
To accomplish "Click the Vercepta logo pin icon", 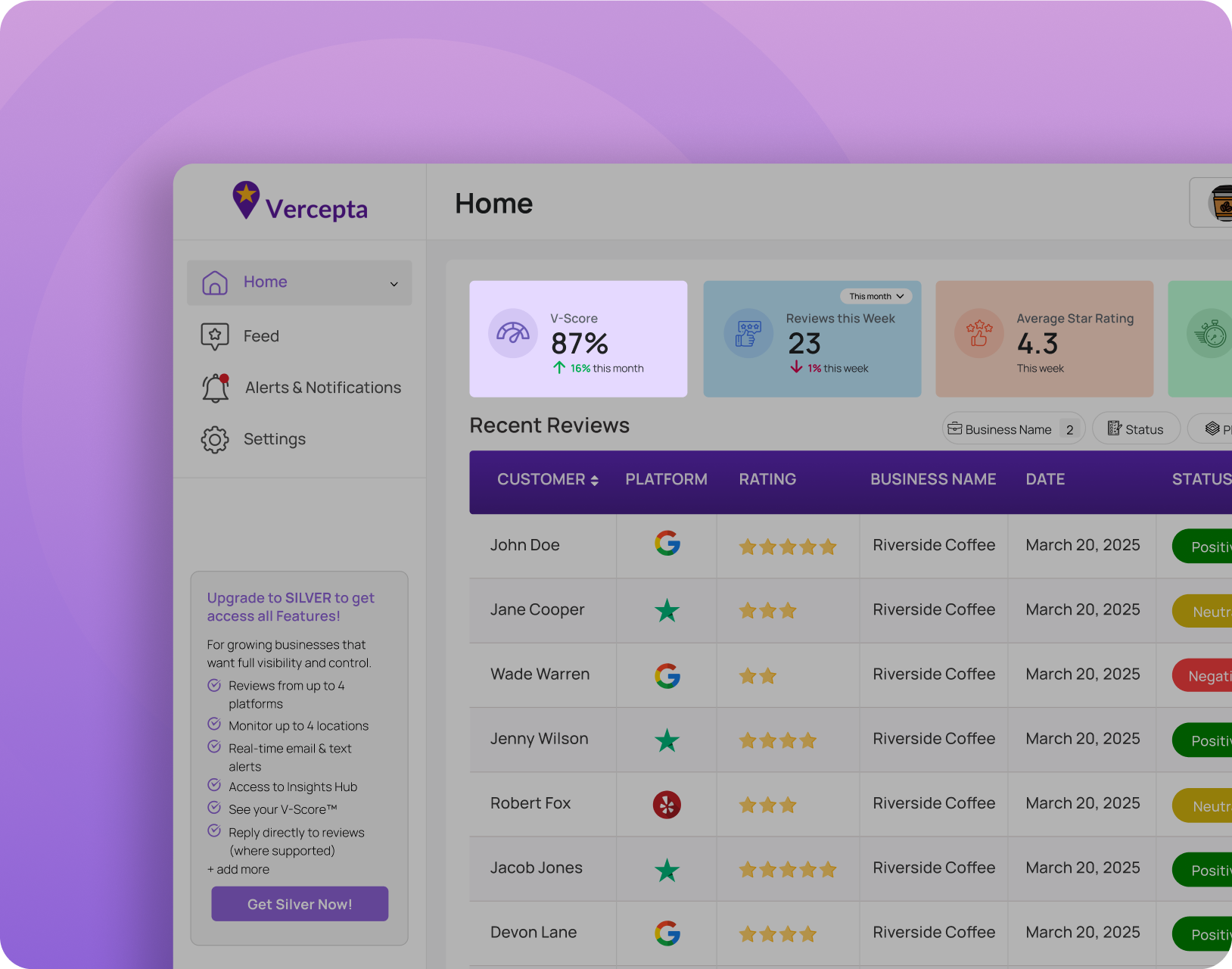I will click(x=246, y=200).
